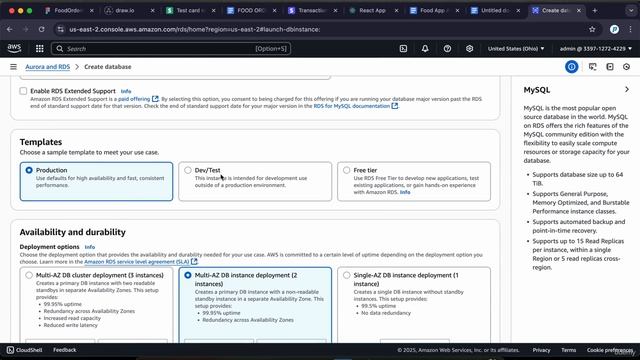Click Feedback in the footer

pos(64,350)
